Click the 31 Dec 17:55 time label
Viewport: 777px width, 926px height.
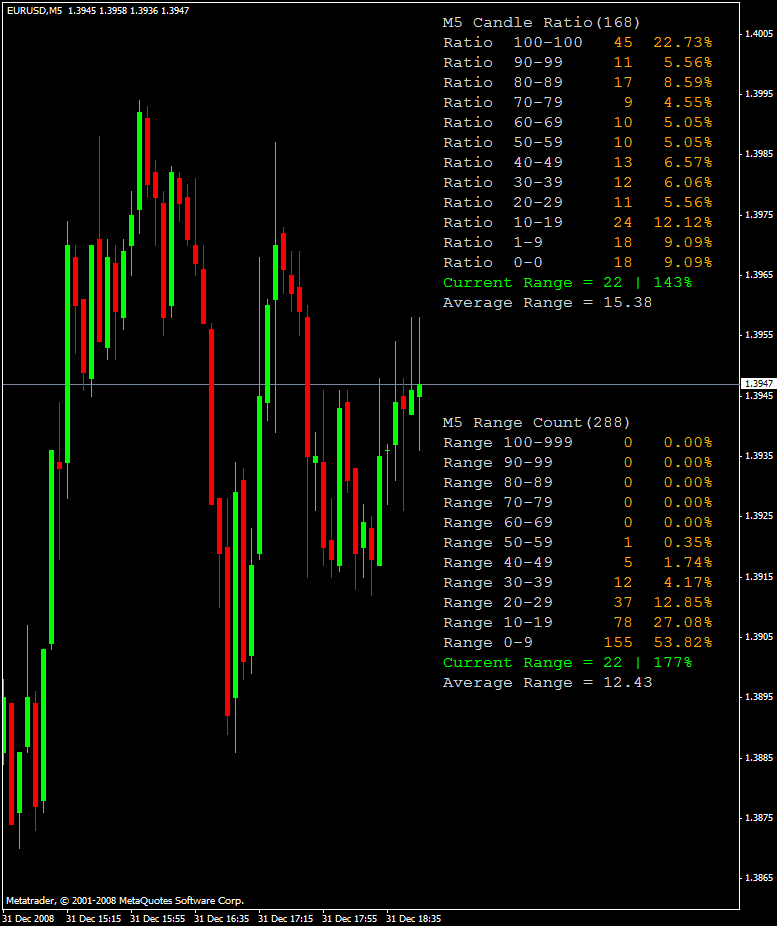tap(350, 919)
